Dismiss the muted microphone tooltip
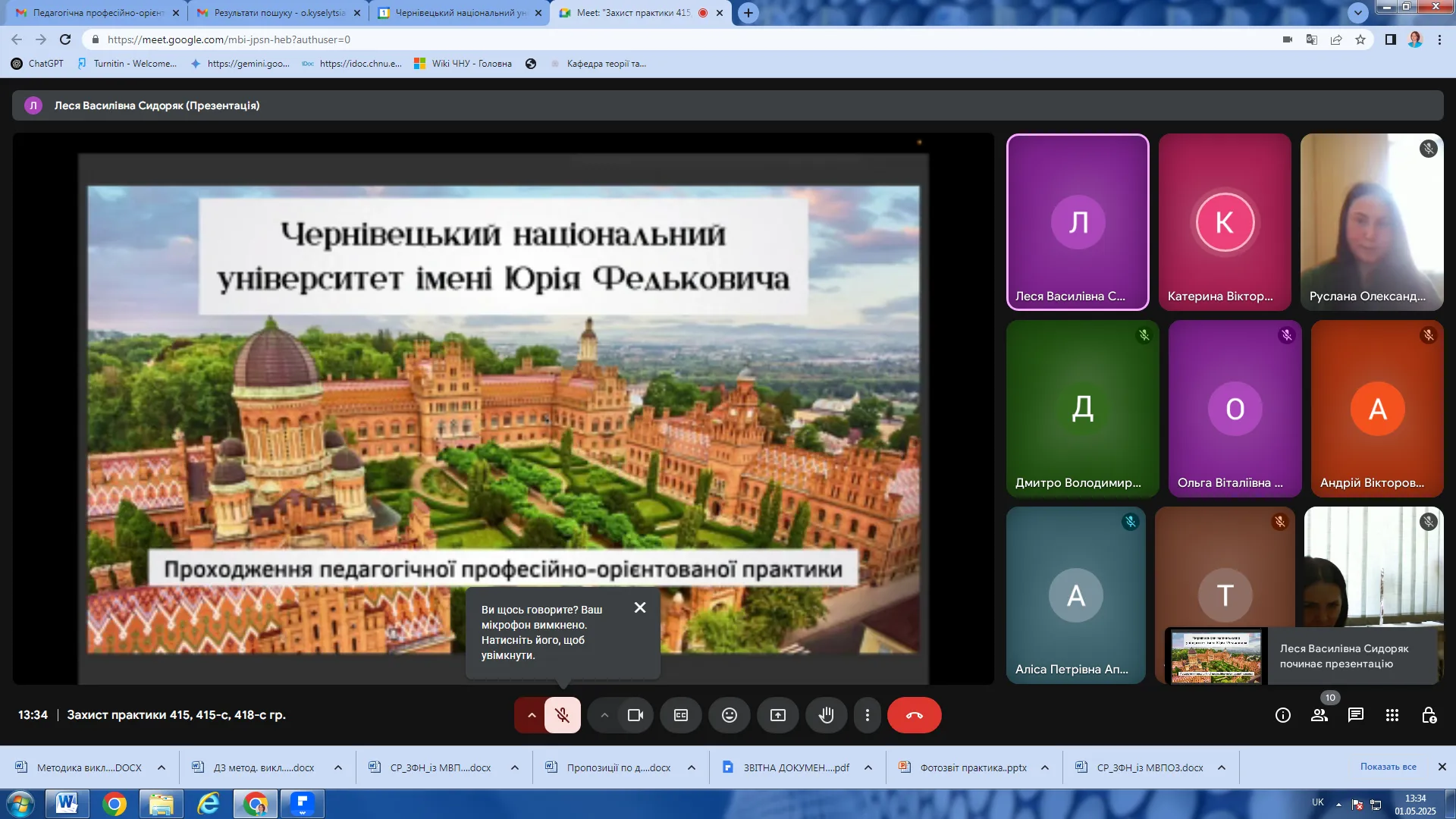The width and height of the screenshot is (1456, 819). (640, 607)
